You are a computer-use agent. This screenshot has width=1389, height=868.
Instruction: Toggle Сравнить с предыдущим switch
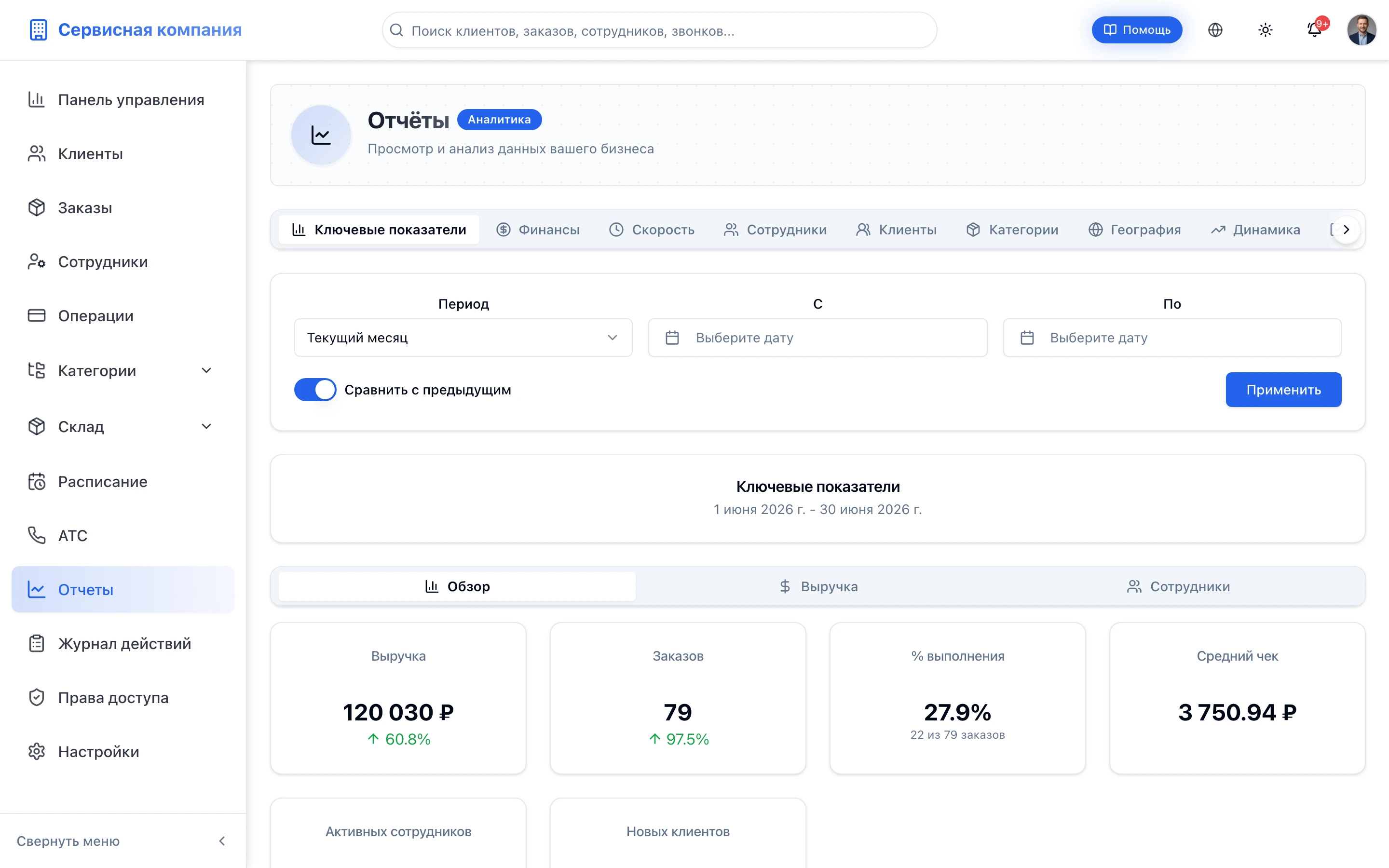point(315,389)
